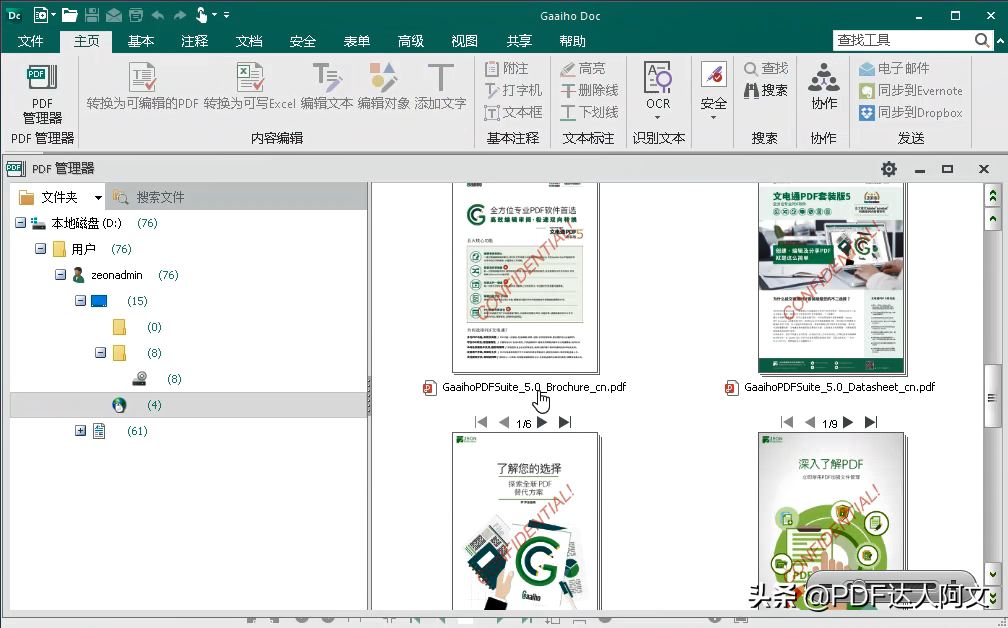Screen dimensions: 1008x628
Task: Open the 协作 tool
Action: tap(824, 86)
